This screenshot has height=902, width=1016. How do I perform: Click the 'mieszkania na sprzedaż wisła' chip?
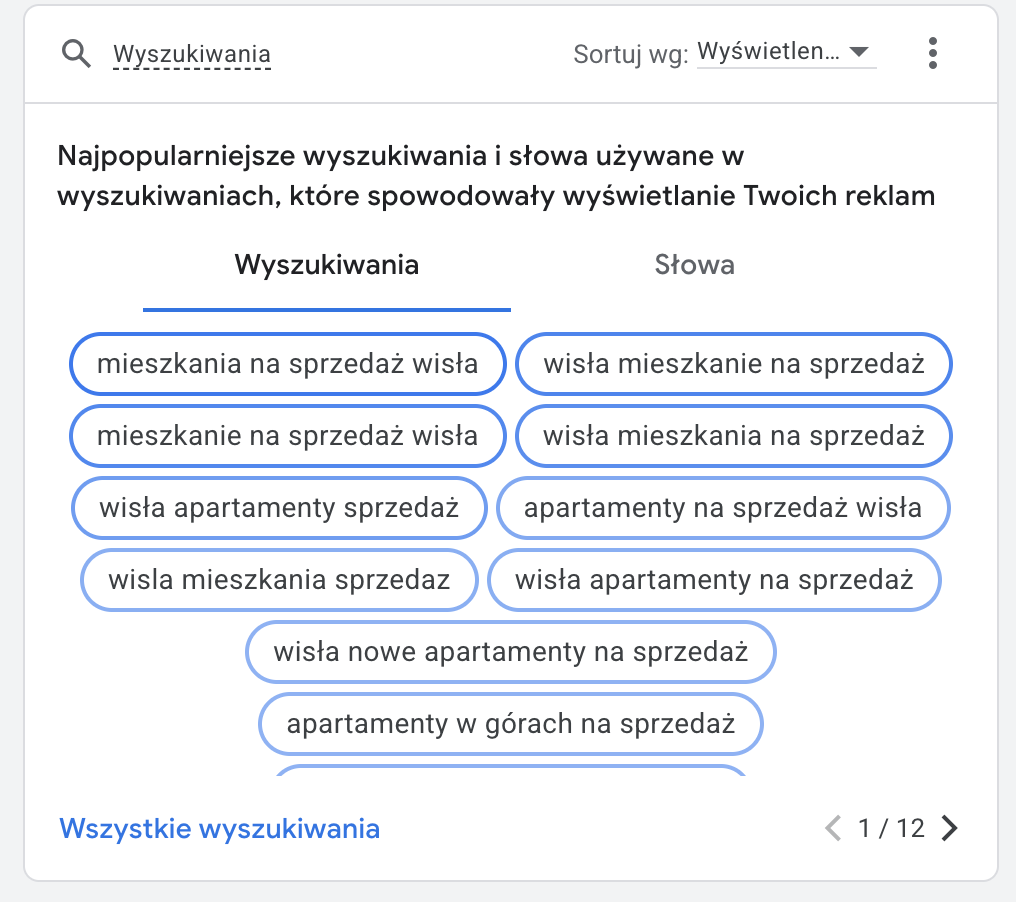[287, 364]
